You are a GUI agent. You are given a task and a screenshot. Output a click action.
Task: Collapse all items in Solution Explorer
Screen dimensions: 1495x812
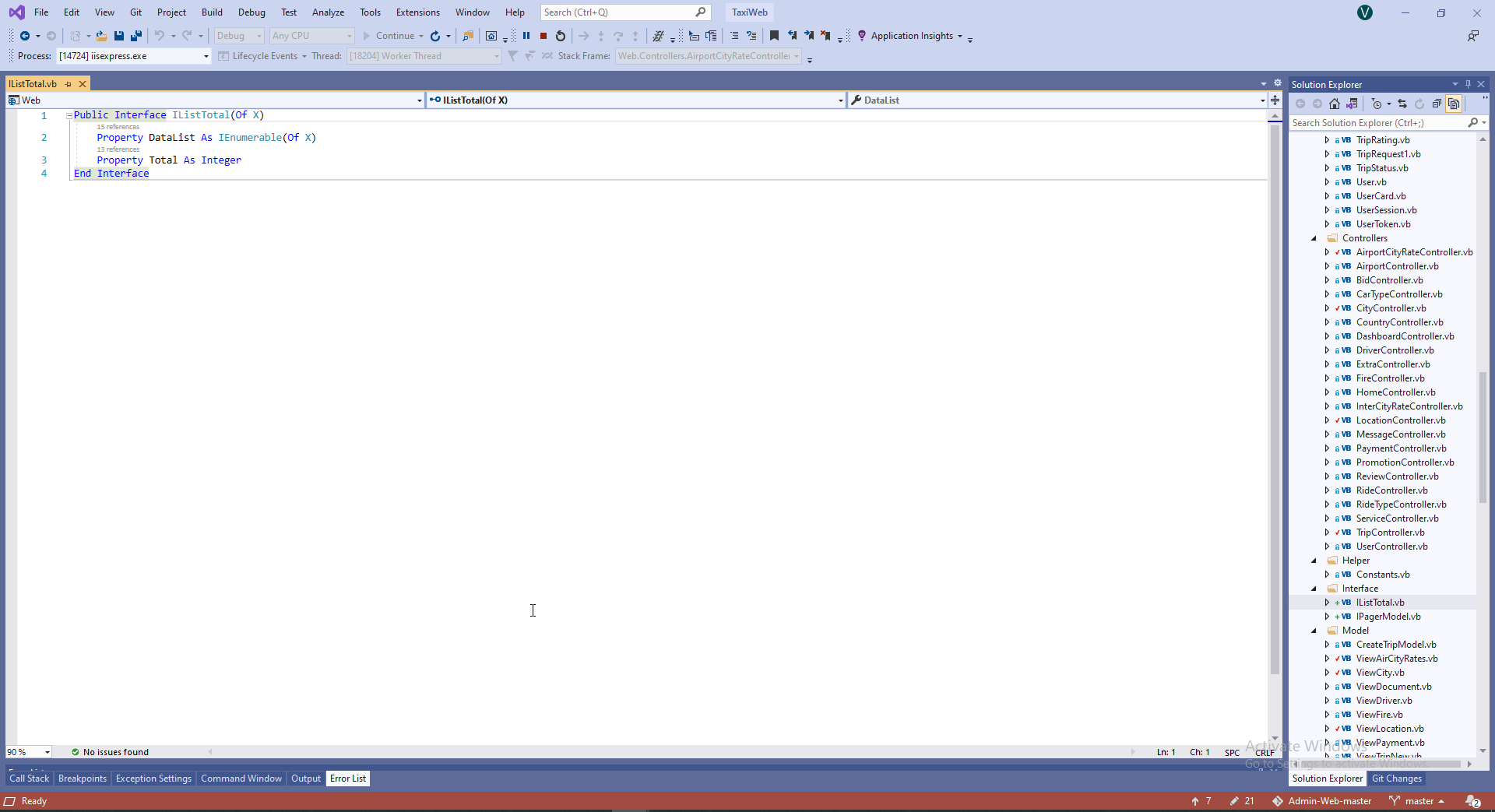[1437, 104]
